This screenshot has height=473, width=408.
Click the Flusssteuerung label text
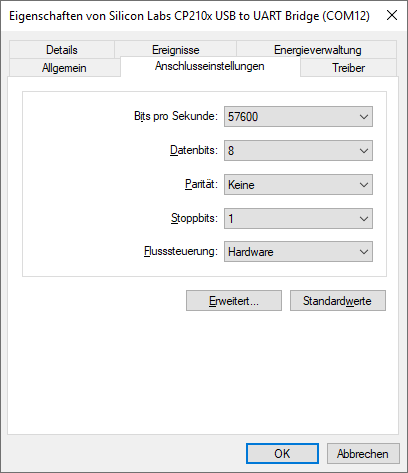click(181, 251)
